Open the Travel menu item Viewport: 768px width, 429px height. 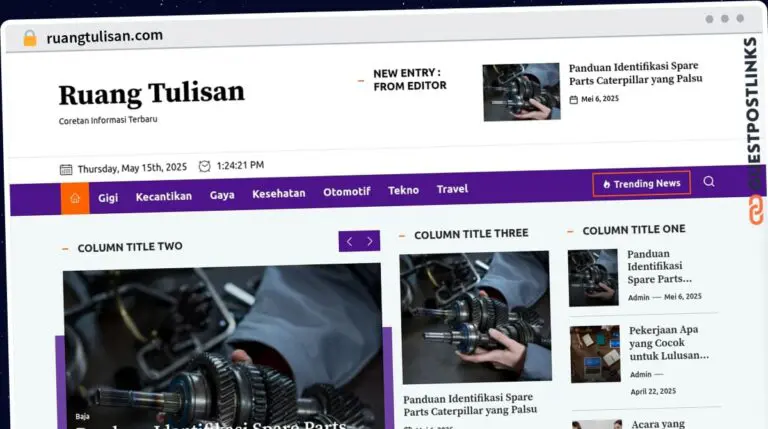tap(452, 189)
